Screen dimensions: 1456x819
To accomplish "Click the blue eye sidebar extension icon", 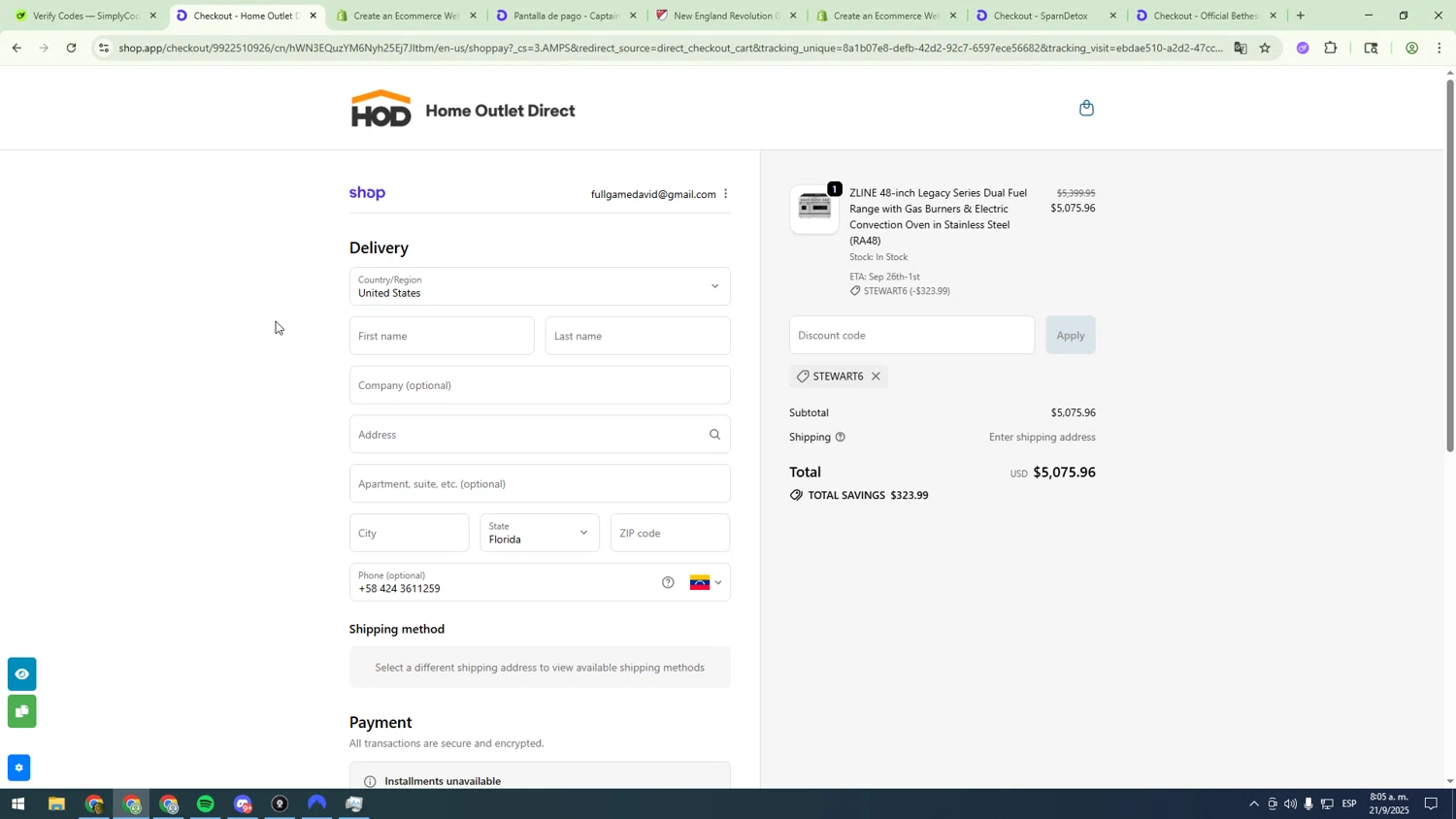I will (x=21, y=673).
